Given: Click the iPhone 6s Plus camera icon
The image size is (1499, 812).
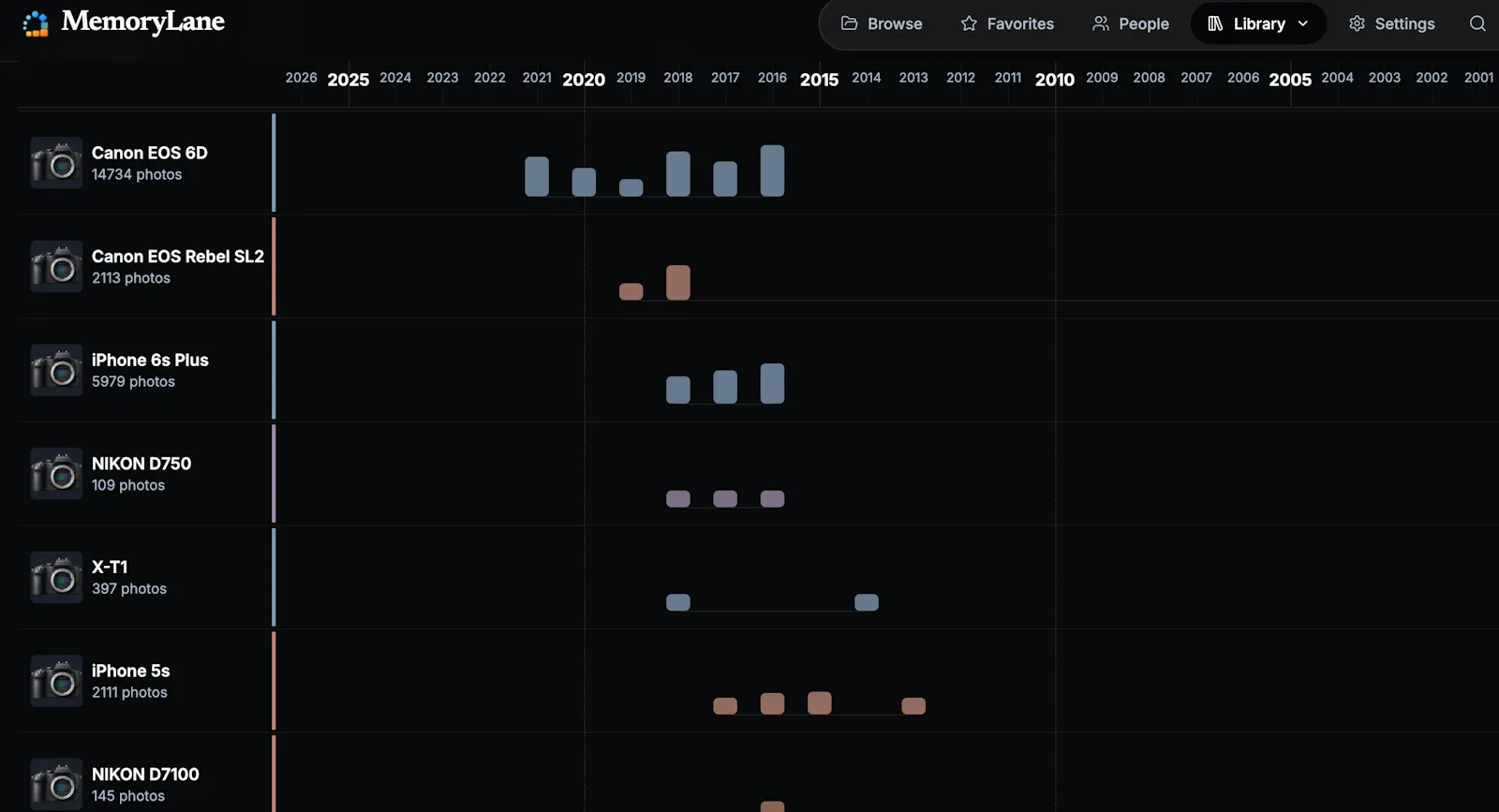Looking at the screenshot, I should 56,371.
